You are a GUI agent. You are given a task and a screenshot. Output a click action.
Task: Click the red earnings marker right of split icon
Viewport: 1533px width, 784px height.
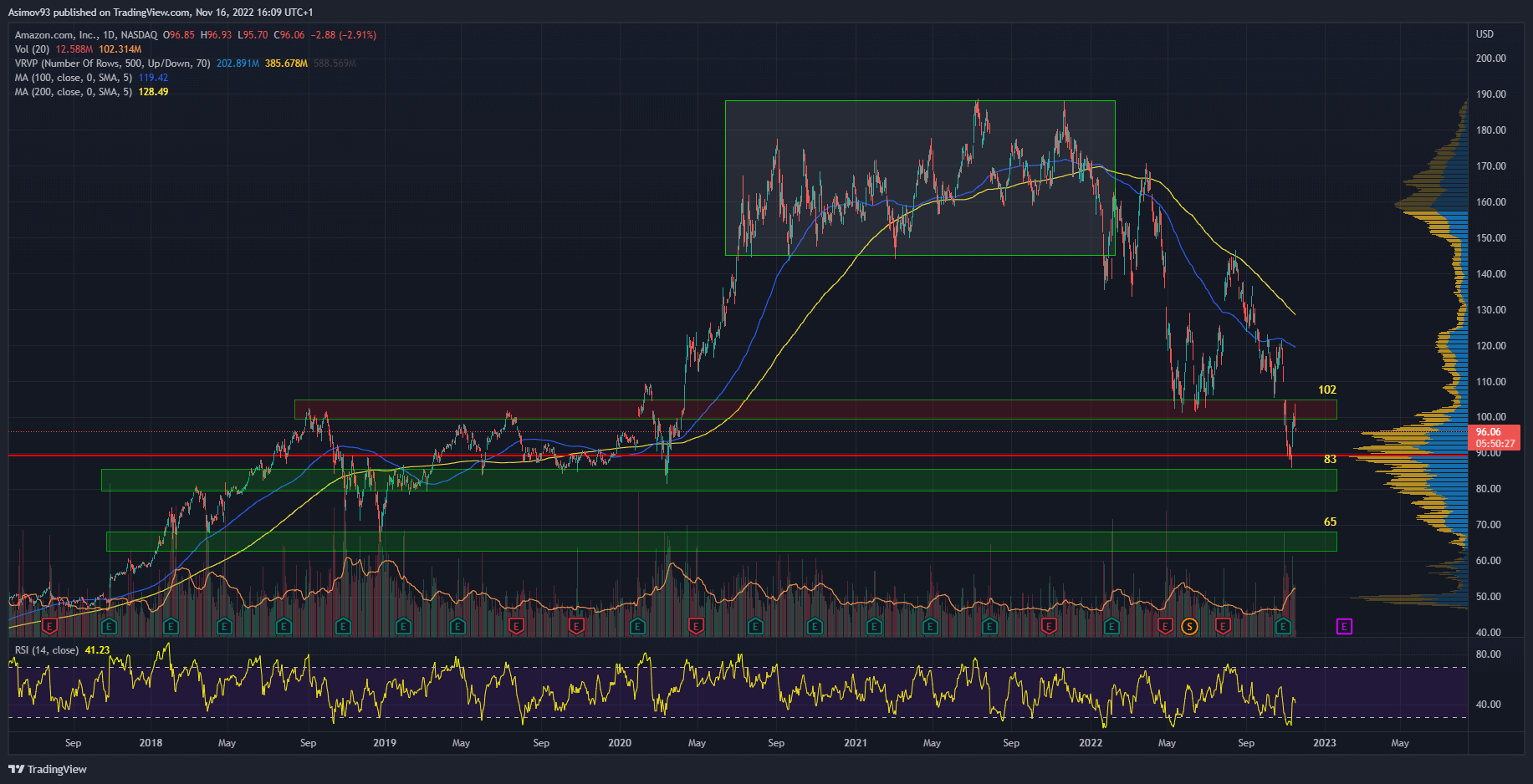pos(1223,626)
